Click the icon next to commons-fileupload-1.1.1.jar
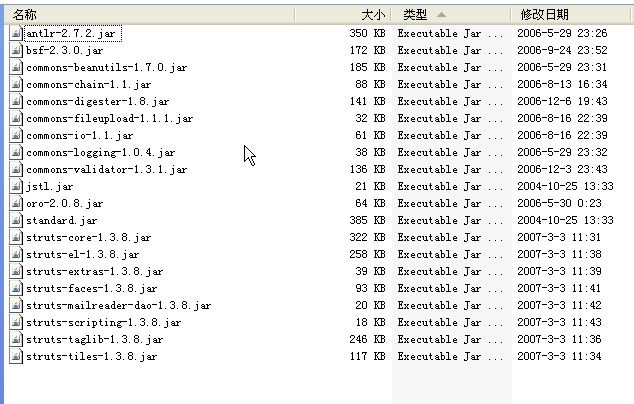The width and height of the screenshot is (634, 404). point(16,118)
